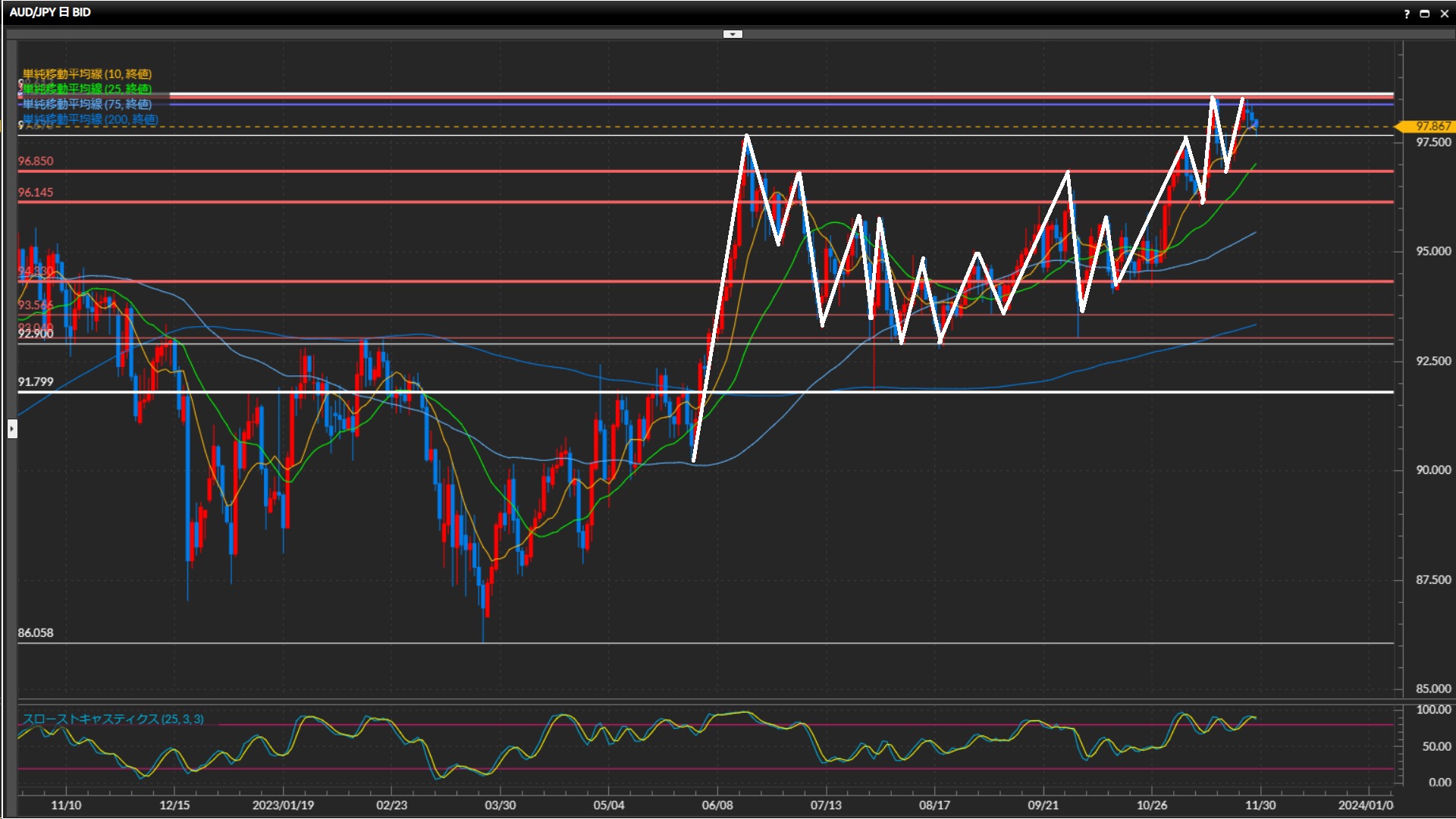Click the 92.900 price level label
The width and height of the screenshot is (1456, 819).
[36, 334]
